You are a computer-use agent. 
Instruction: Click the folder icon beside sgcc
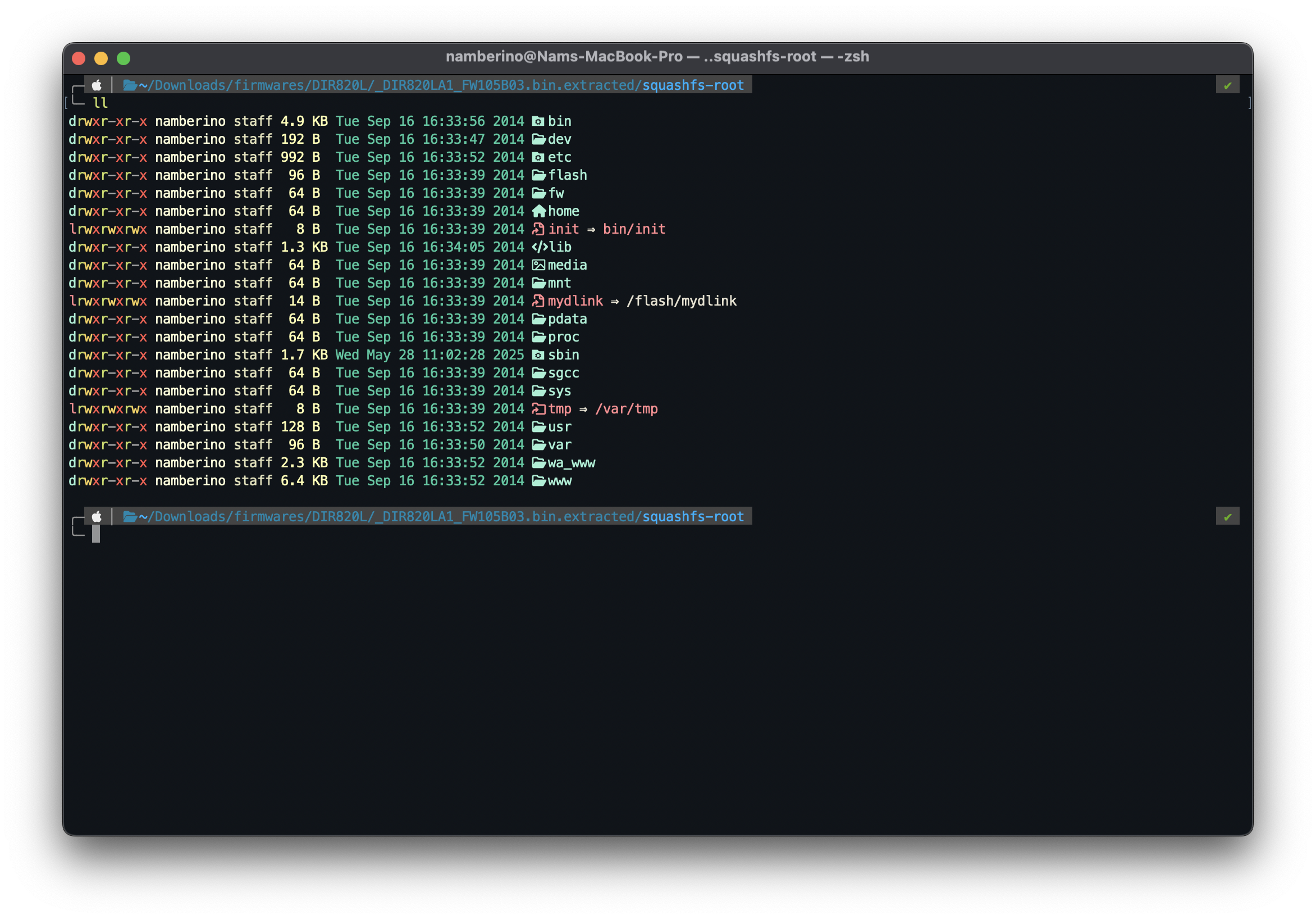(538, 373)
